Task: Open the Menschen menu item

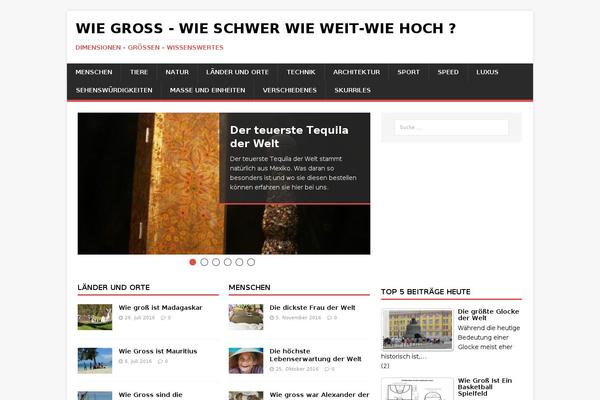Action: click(94, 72)
